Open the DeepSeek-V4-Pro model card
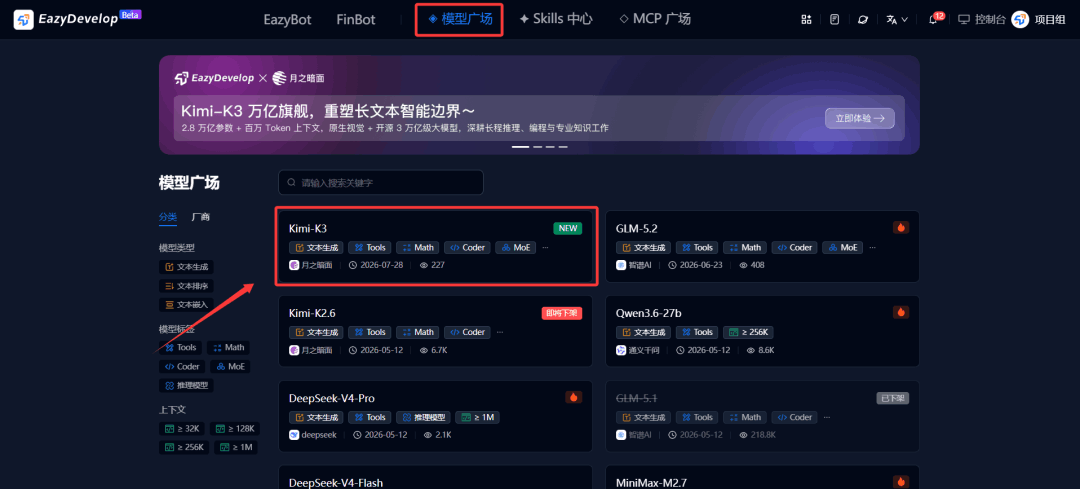 click(435, 416)
